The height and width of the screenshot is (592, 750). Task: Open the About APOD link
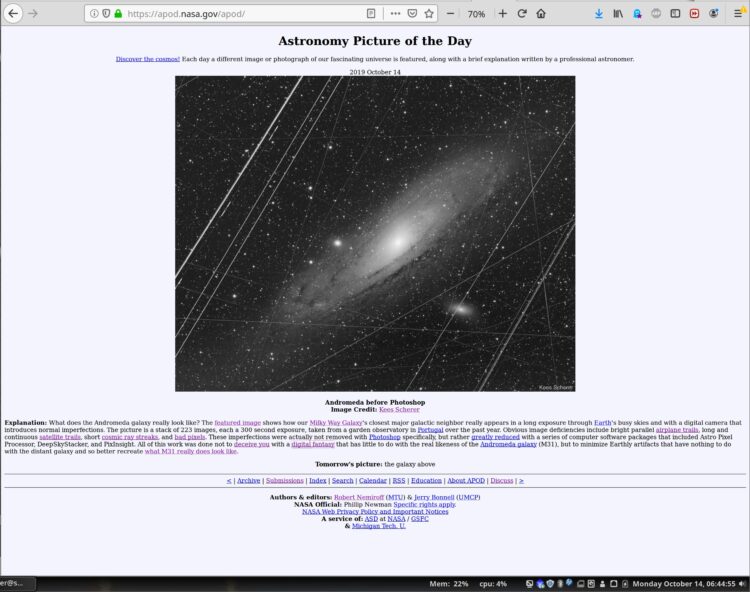[466, 481]
